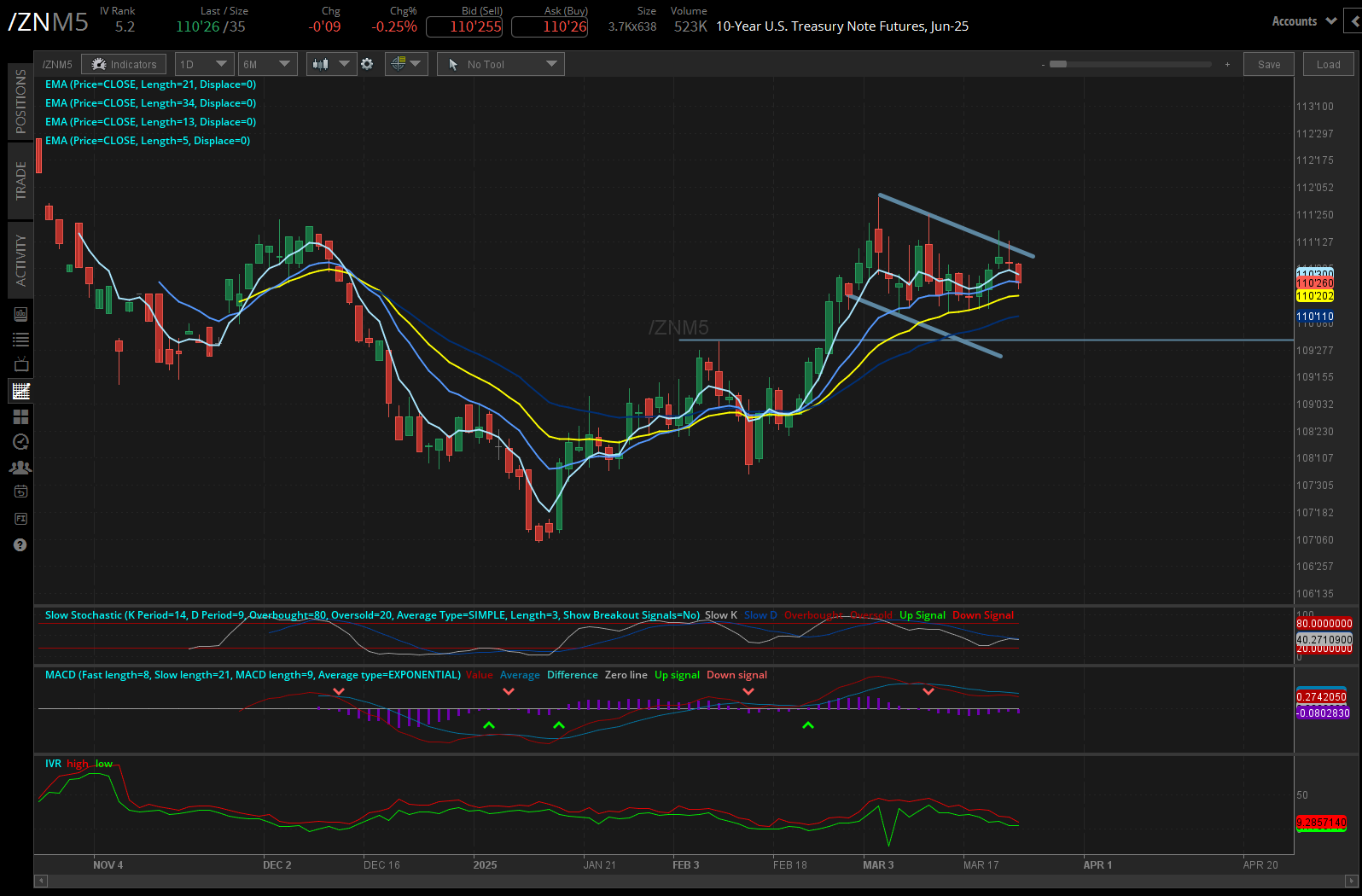Screen dimensions: 1362x896
Task: Open the 6M time range dropdown
Action: point(267,64)
